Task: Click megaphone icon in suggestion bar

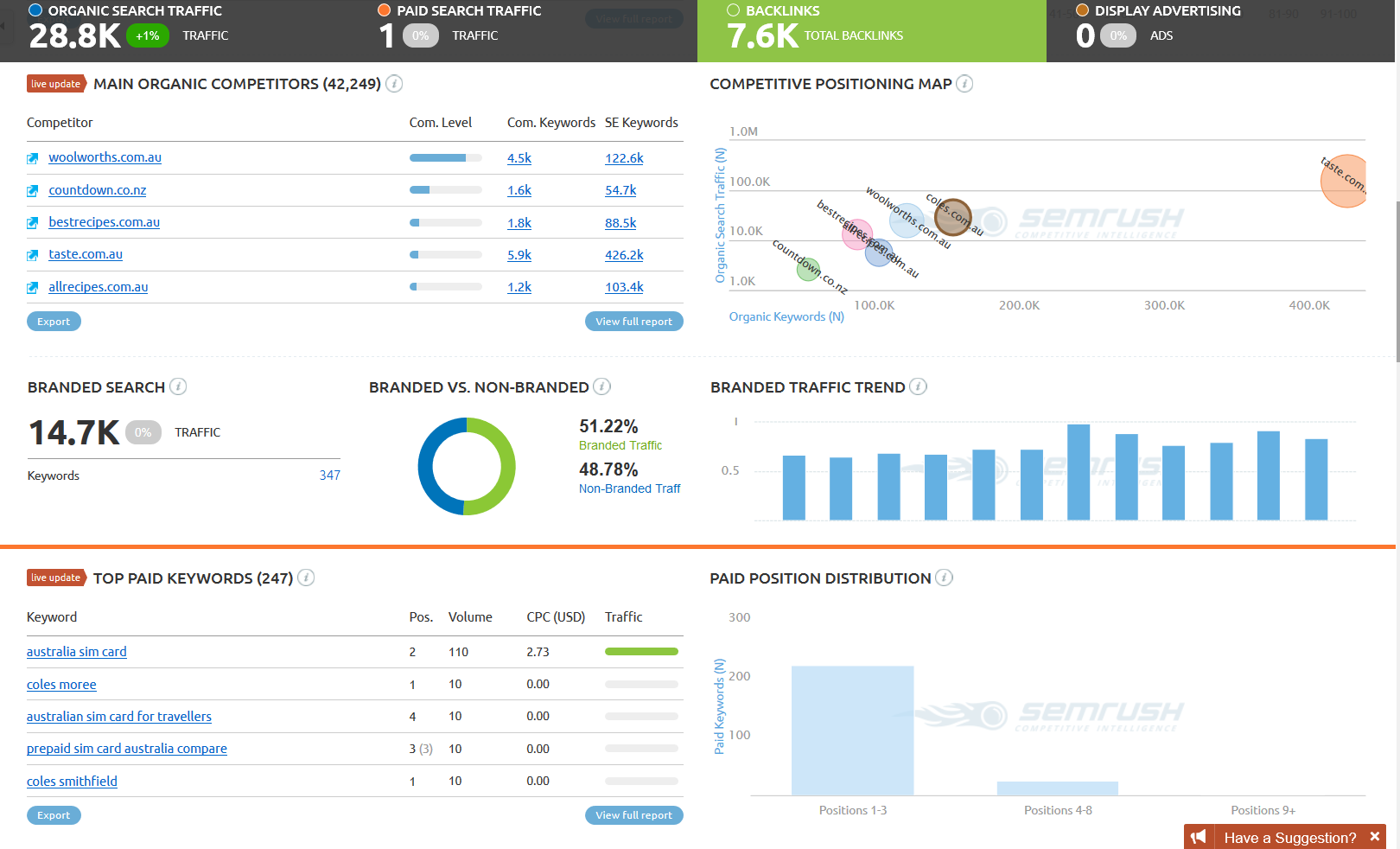Action: (x=1199, y=837)
